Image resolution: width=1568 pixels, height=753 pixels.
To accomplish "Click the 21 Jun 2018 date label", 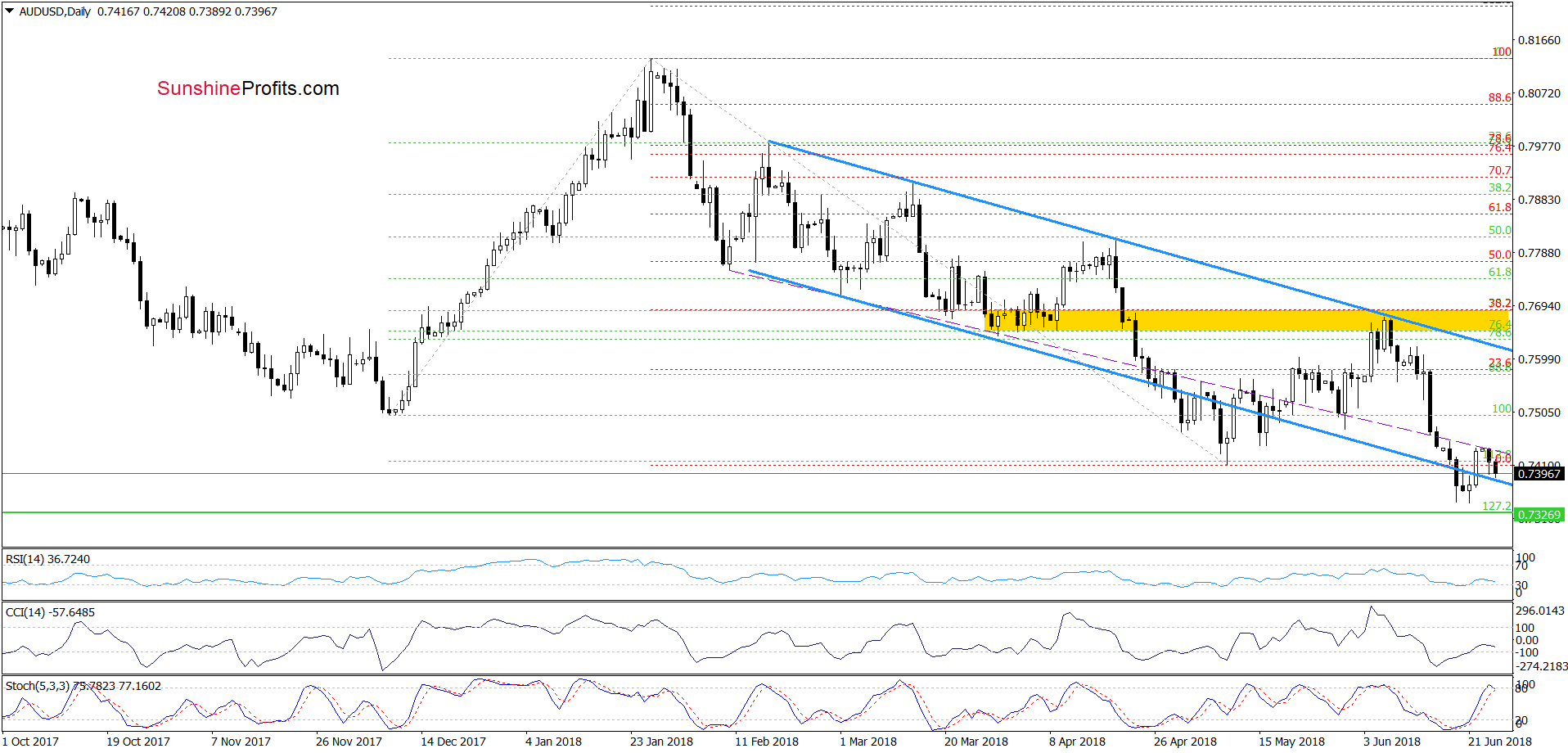I will 1499,742.
